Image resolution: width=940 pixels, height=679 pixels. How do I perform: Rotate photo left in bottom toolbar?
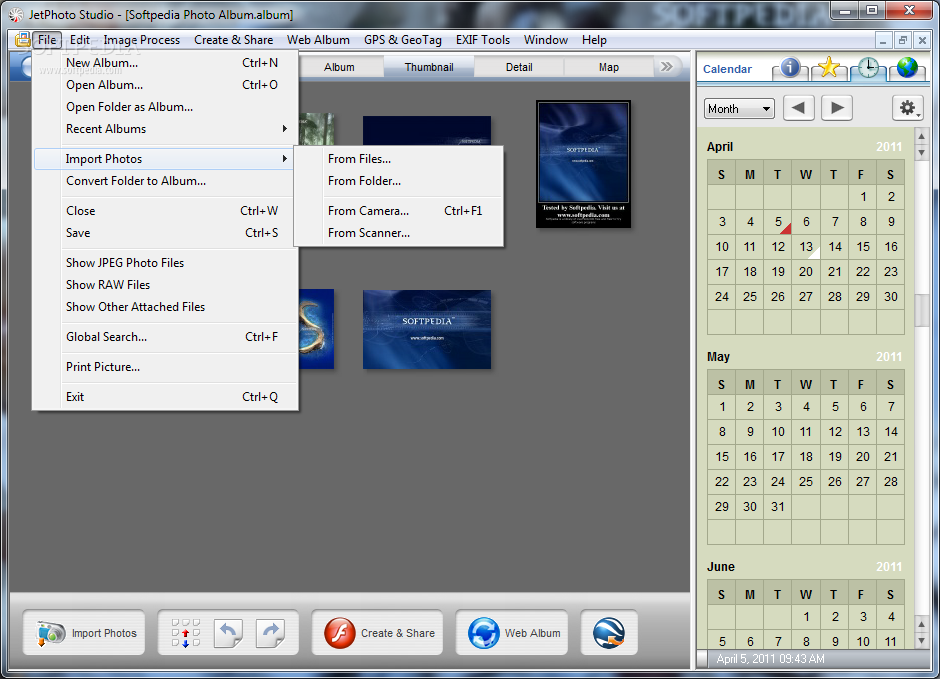click(228, 633)
